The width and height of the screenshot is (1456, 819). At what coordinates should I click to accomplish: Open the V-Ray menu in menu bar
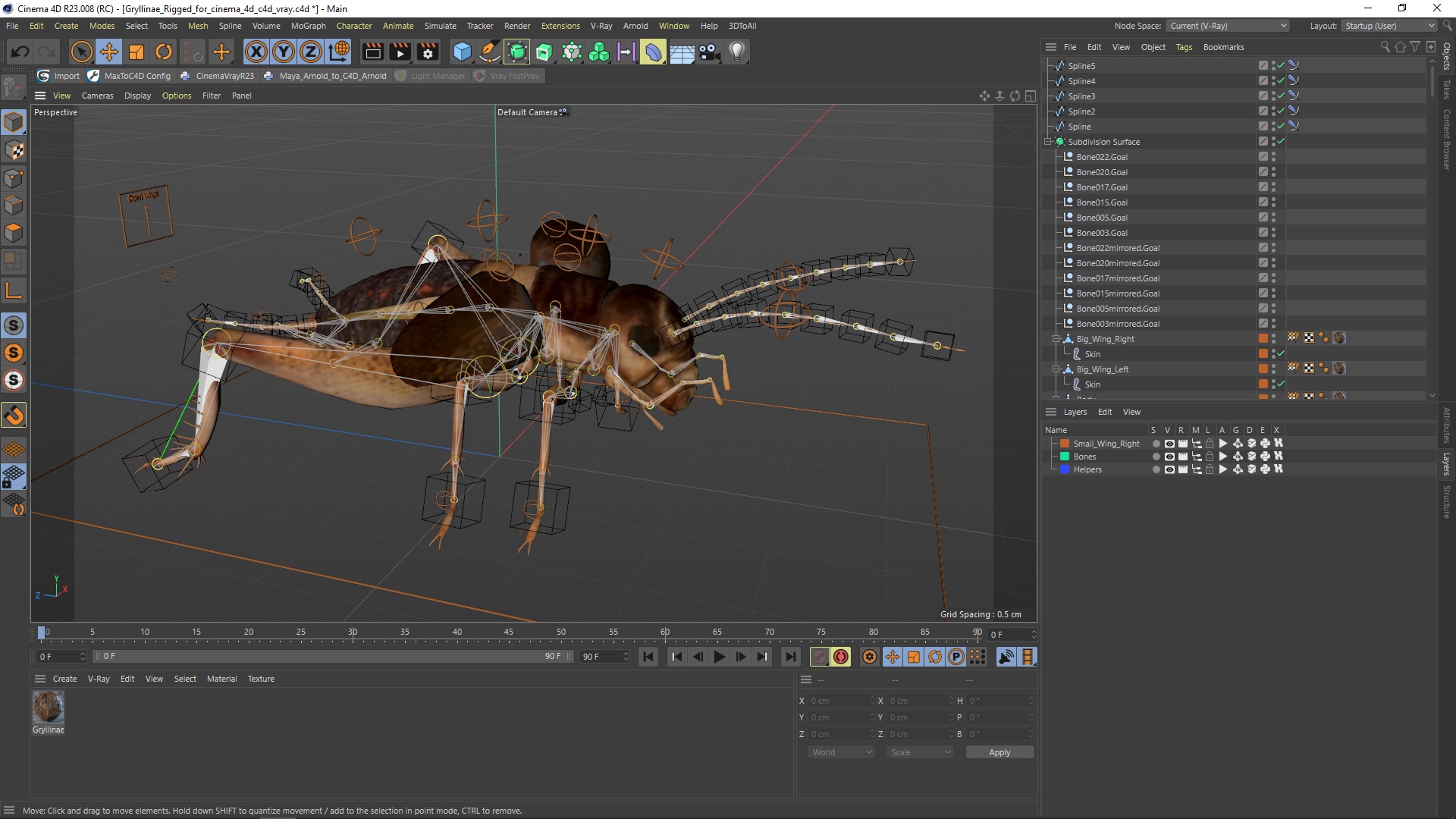(x=601, y=26)
